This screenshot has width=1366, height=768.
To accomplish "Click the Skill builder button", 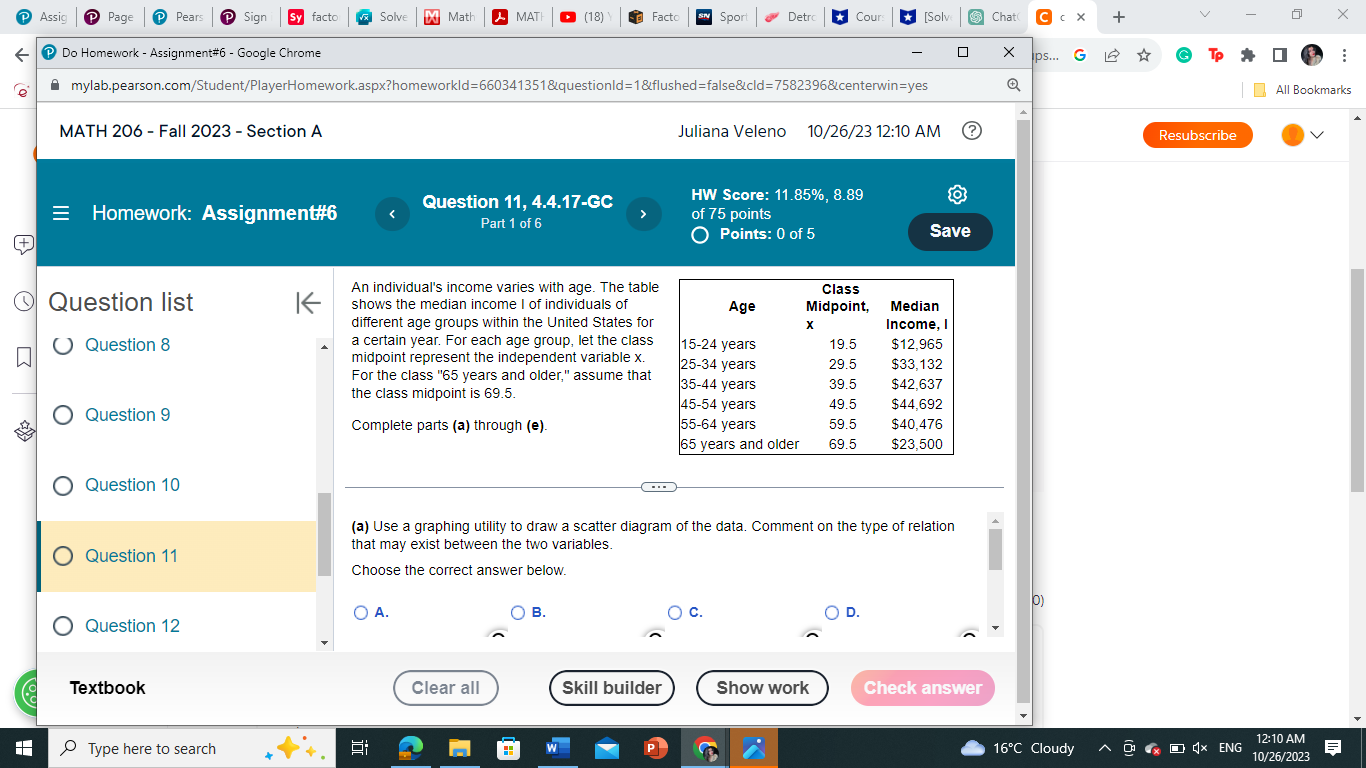I will point(611,688).
